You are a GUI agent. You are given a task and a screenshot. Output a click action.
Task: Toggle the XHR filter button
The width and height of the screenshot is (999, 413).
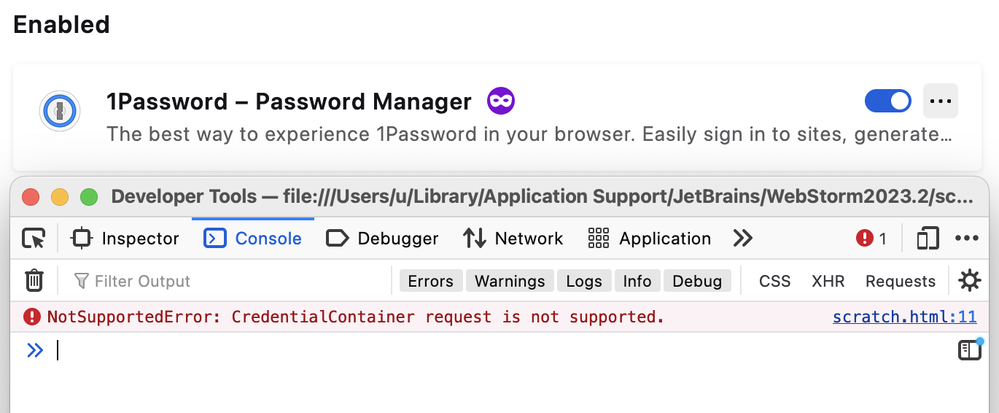click(x=828, y=281)
